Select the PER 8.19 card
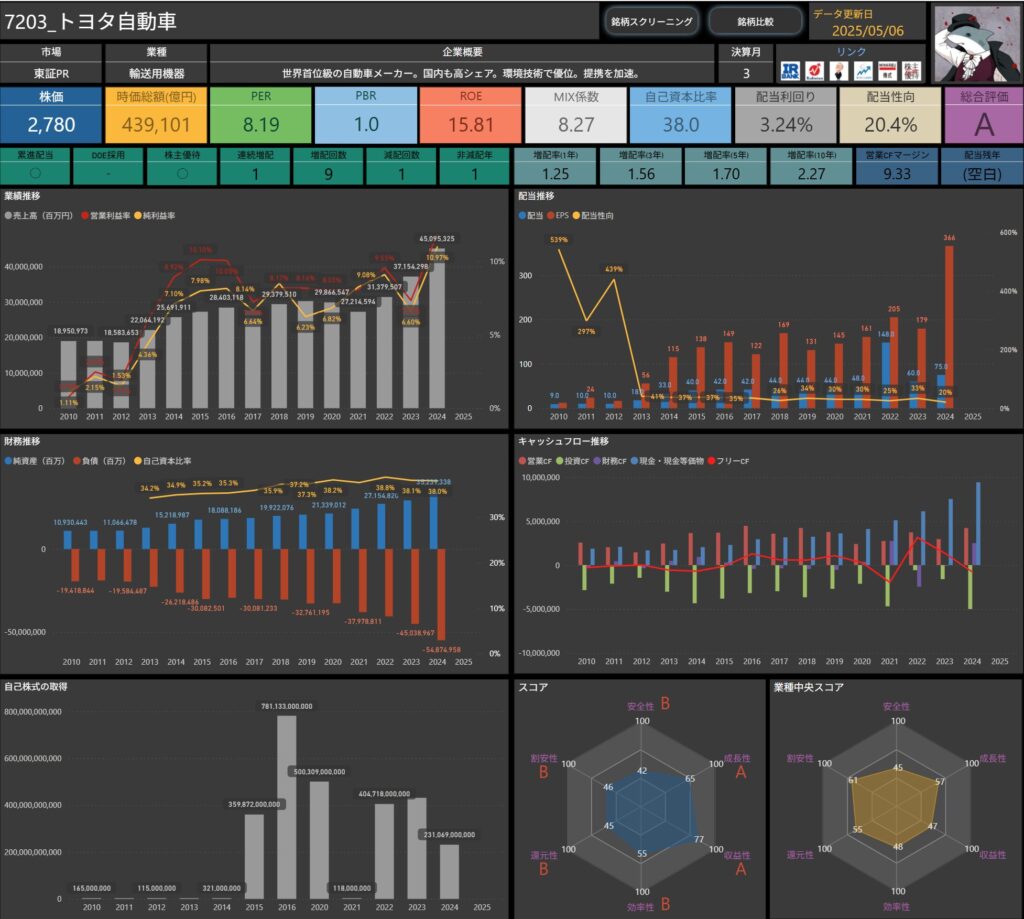Screen dimensions: 1024x919 click(261, 115)
